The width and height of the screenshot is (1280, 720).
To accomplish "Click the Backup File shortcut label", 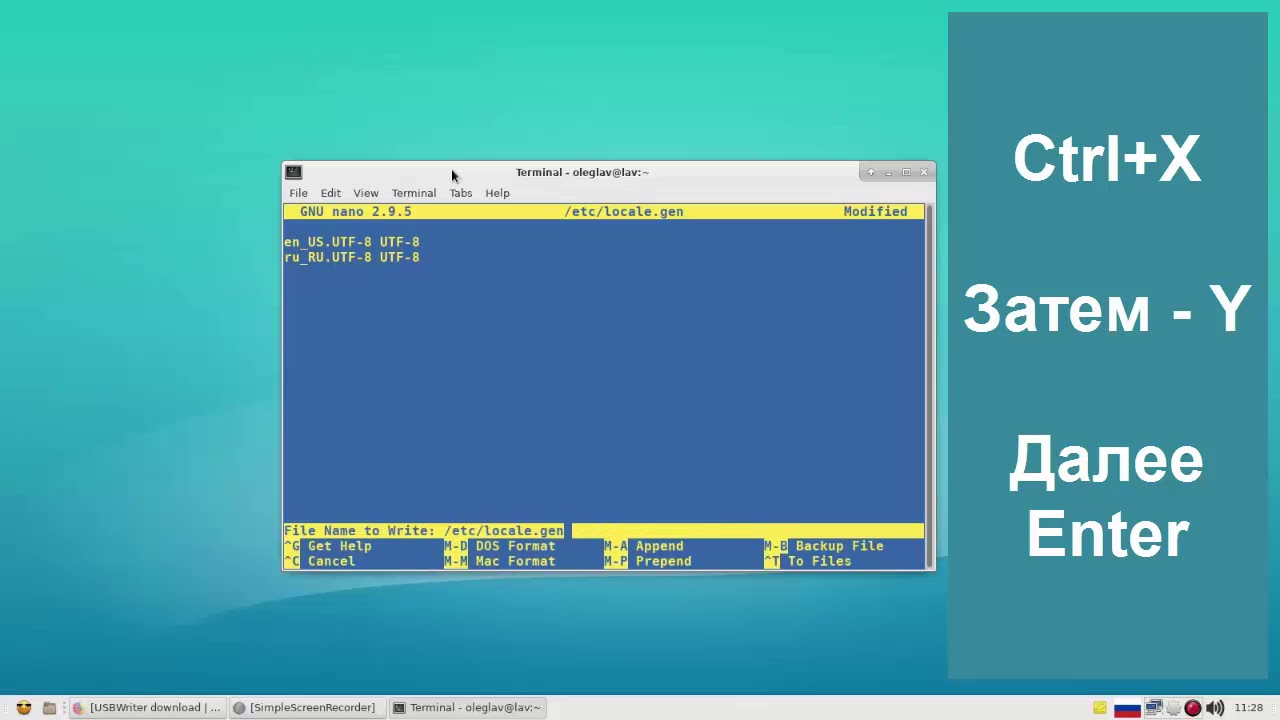I will coord(840,546).
